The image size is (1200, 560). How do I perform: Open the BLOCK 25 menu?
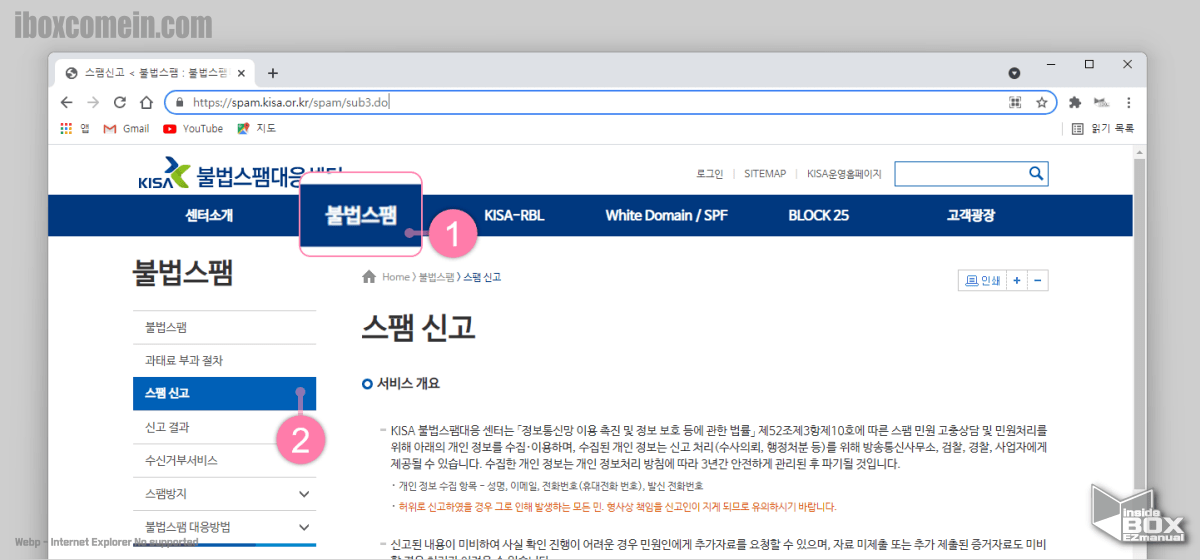coord(818,215)
